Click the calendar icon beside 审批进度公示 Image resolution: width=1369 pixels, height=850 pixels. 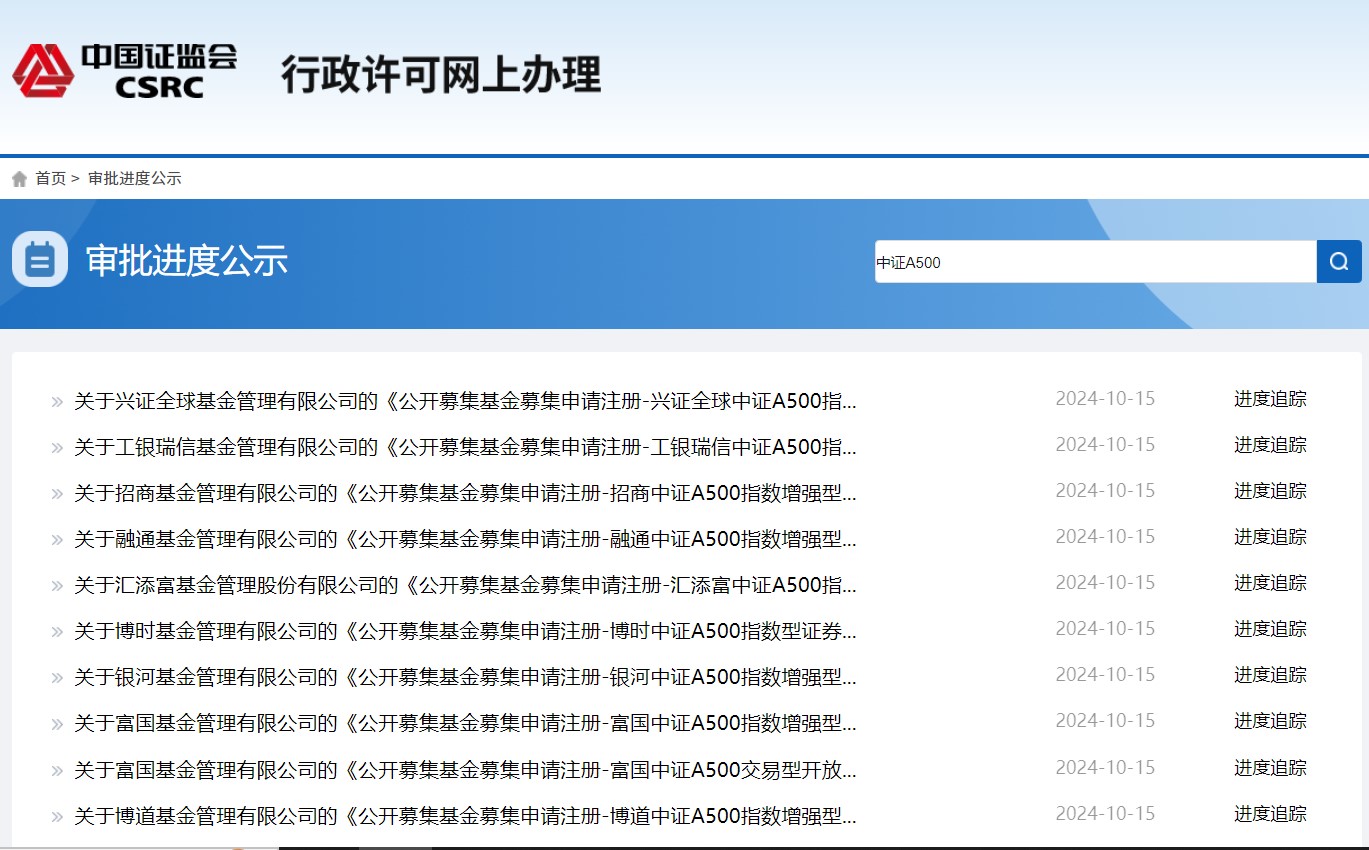click(40, 260)
